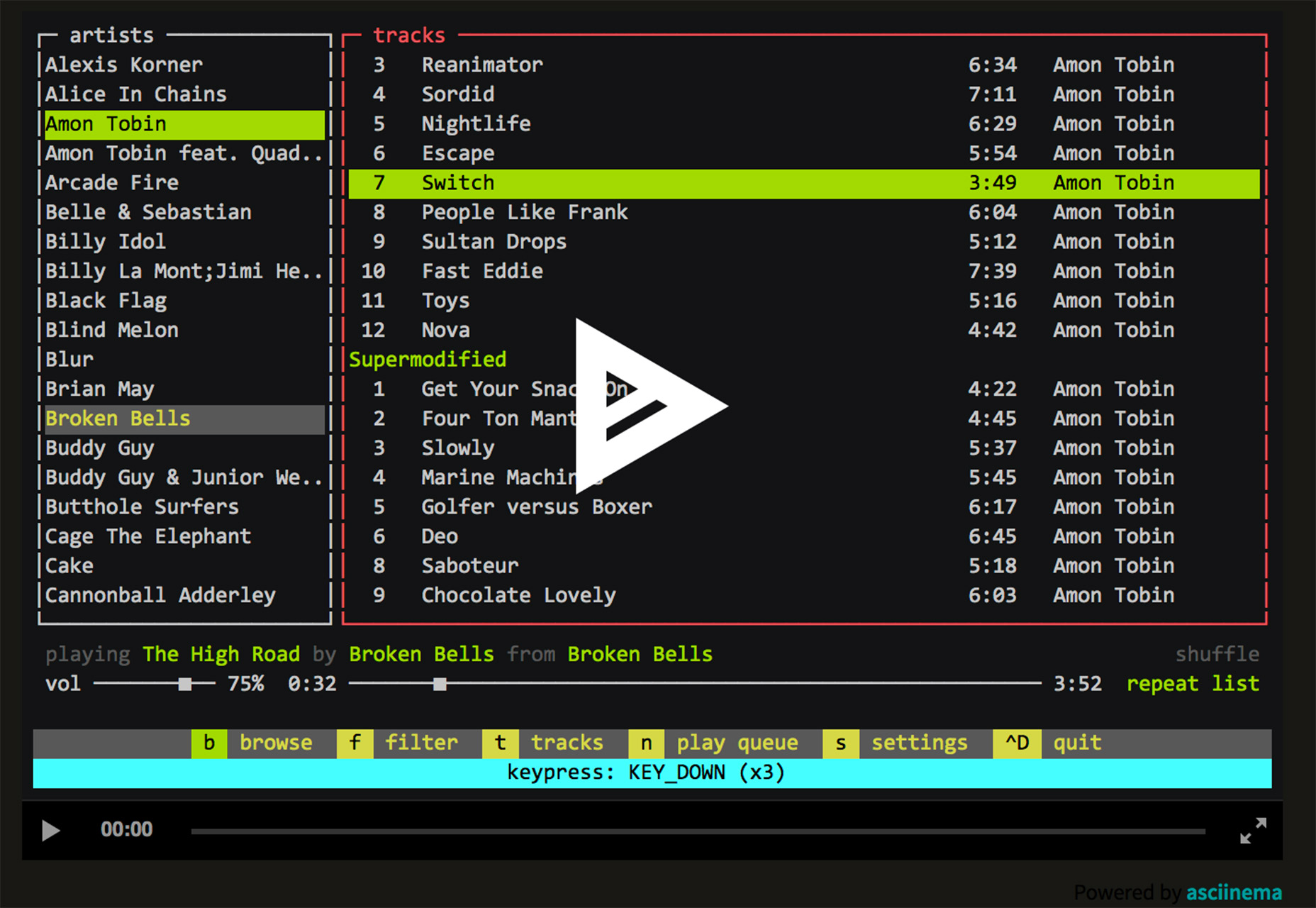Click the 's' settings shortcut key
Viewport: 1316px width, 908px height.
[841, 743]
